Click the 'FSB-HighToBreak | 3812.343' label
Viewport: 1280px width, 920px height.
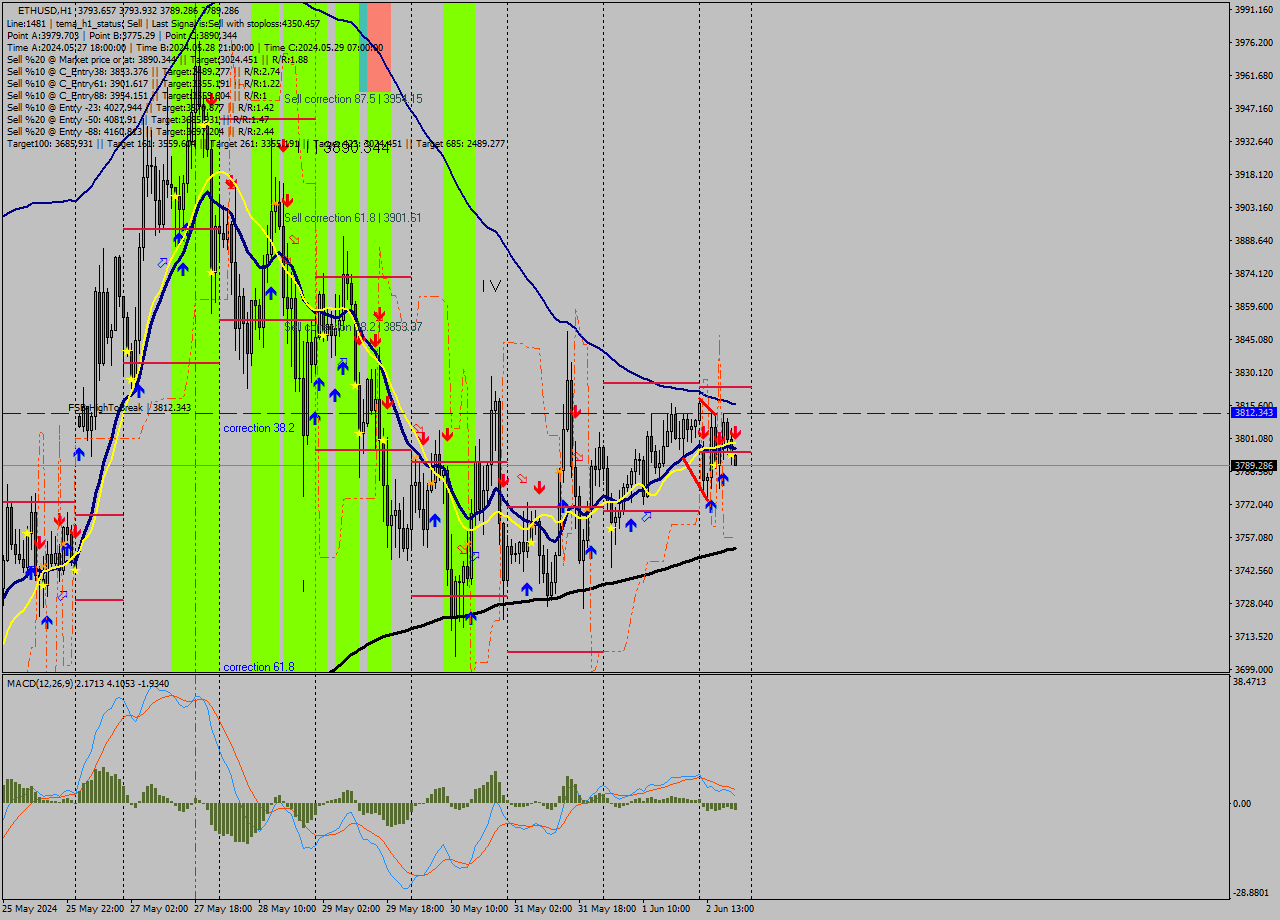tap(129, 408)
